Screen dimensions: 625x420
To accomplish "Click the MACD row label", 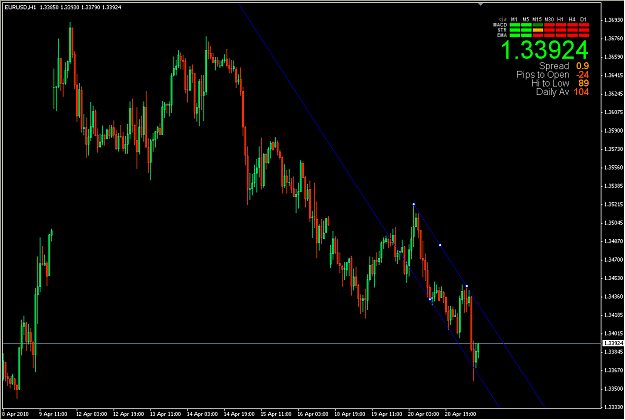I will (500, 25).
